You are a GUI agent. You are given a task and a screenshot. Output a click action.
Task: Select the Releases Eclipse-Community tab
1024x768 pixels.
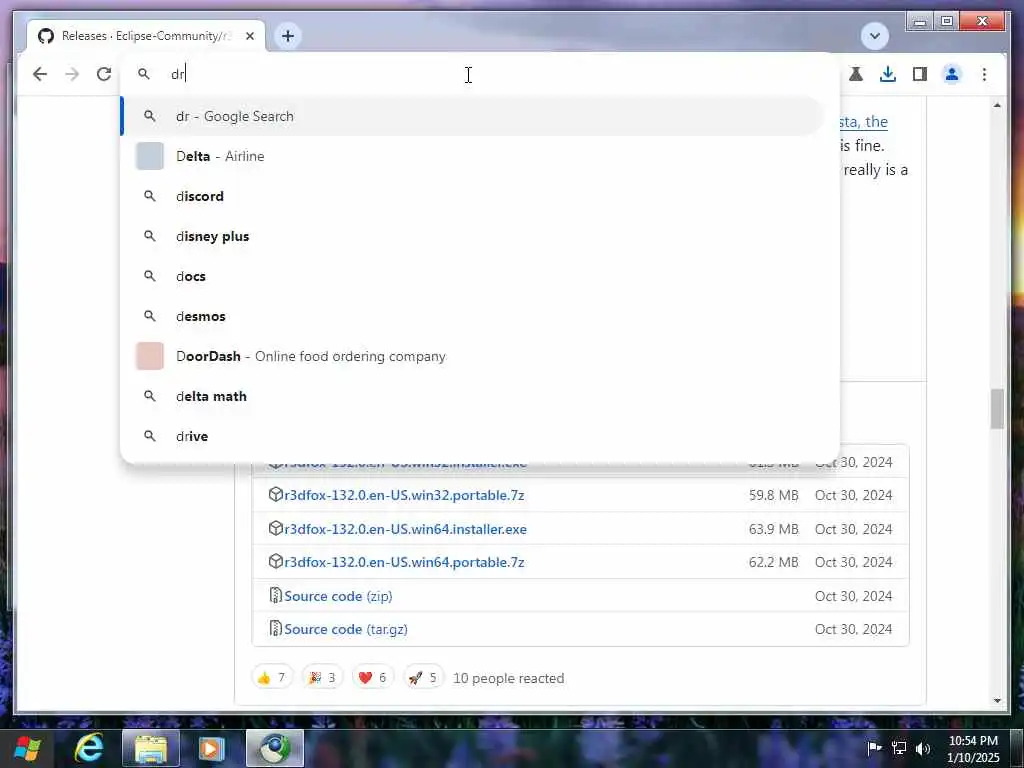click(x=146, y=36)
